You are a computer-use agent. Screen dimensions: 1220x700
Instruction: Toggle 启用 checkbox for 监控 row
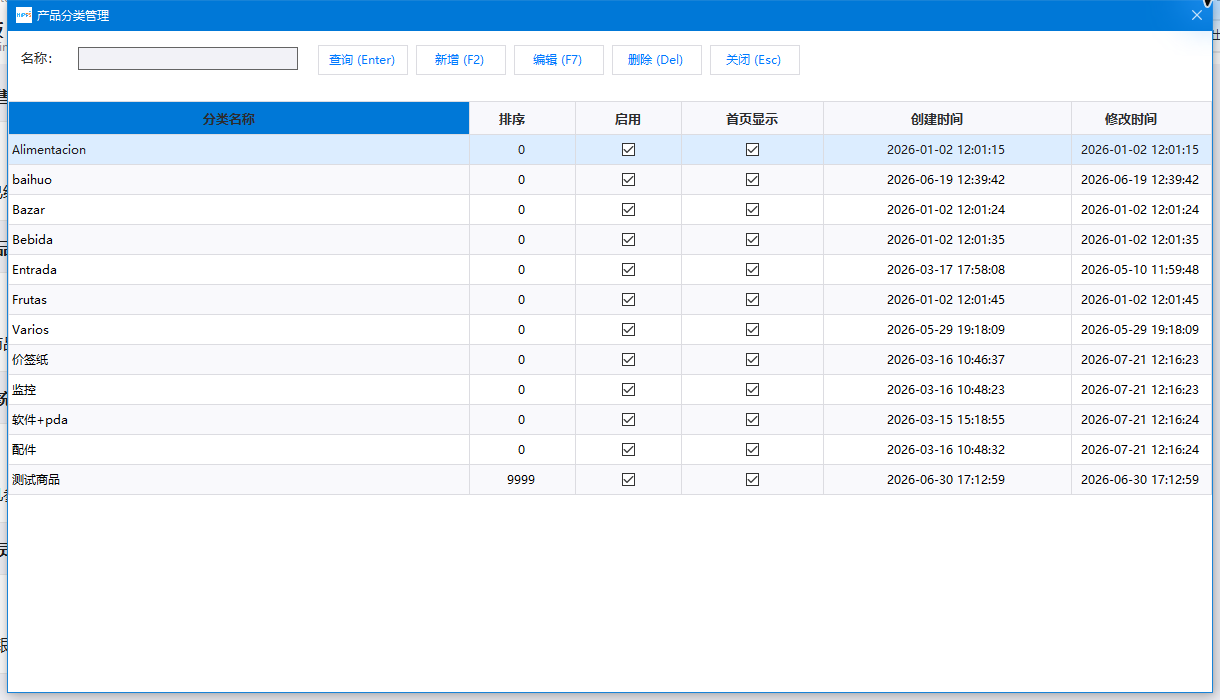(628, 390)
